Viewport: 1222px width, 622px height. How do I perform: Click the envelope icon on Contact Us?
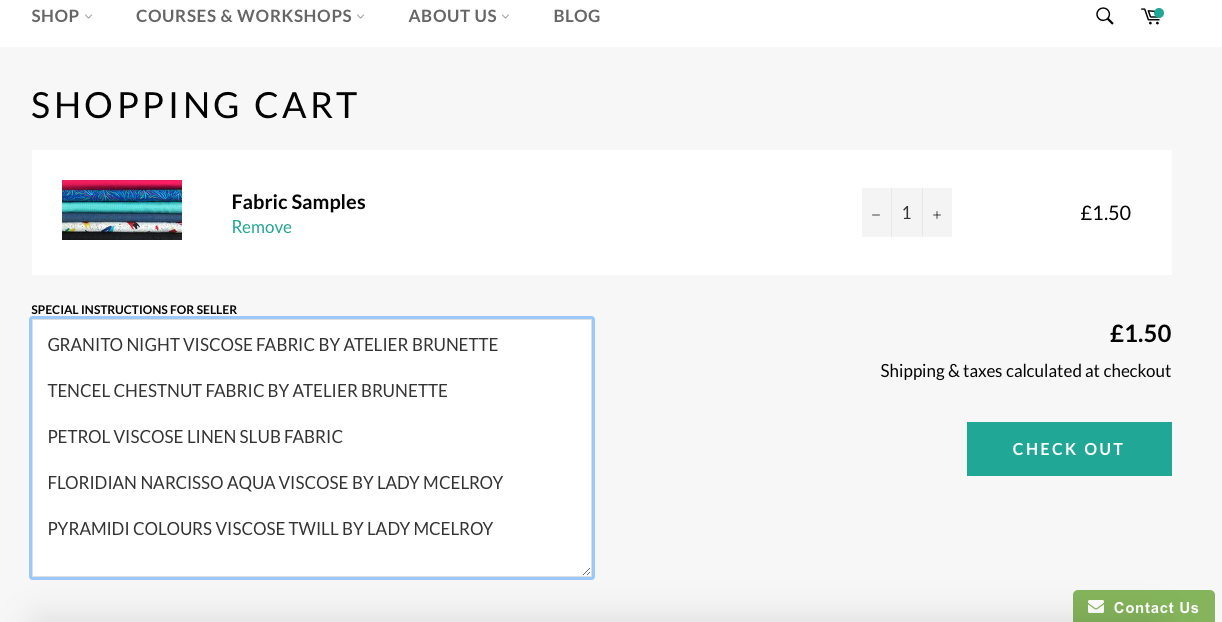[x=1096, y=607]
